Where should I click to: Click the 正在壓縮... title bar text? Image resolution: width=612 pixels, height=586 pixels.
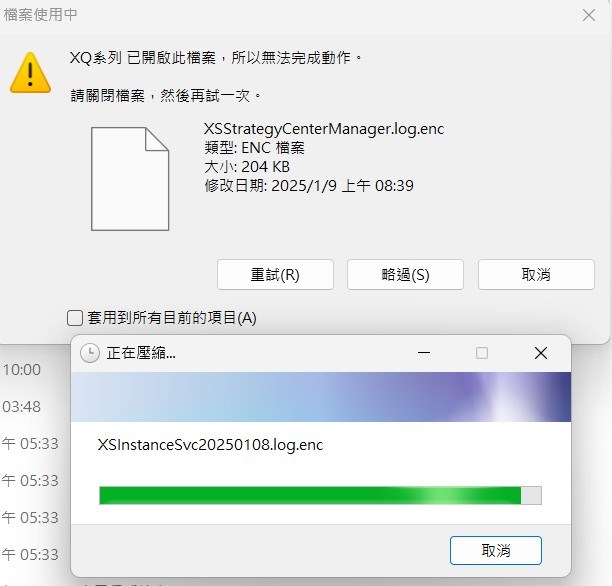pos(141,353)
